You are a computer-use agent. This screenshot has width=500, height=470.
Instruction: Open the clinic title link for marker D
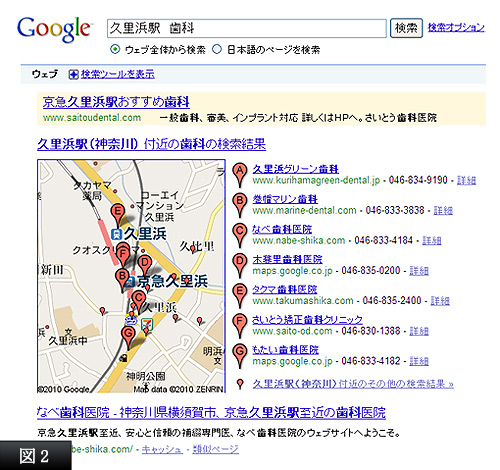(x=287, y=259)
